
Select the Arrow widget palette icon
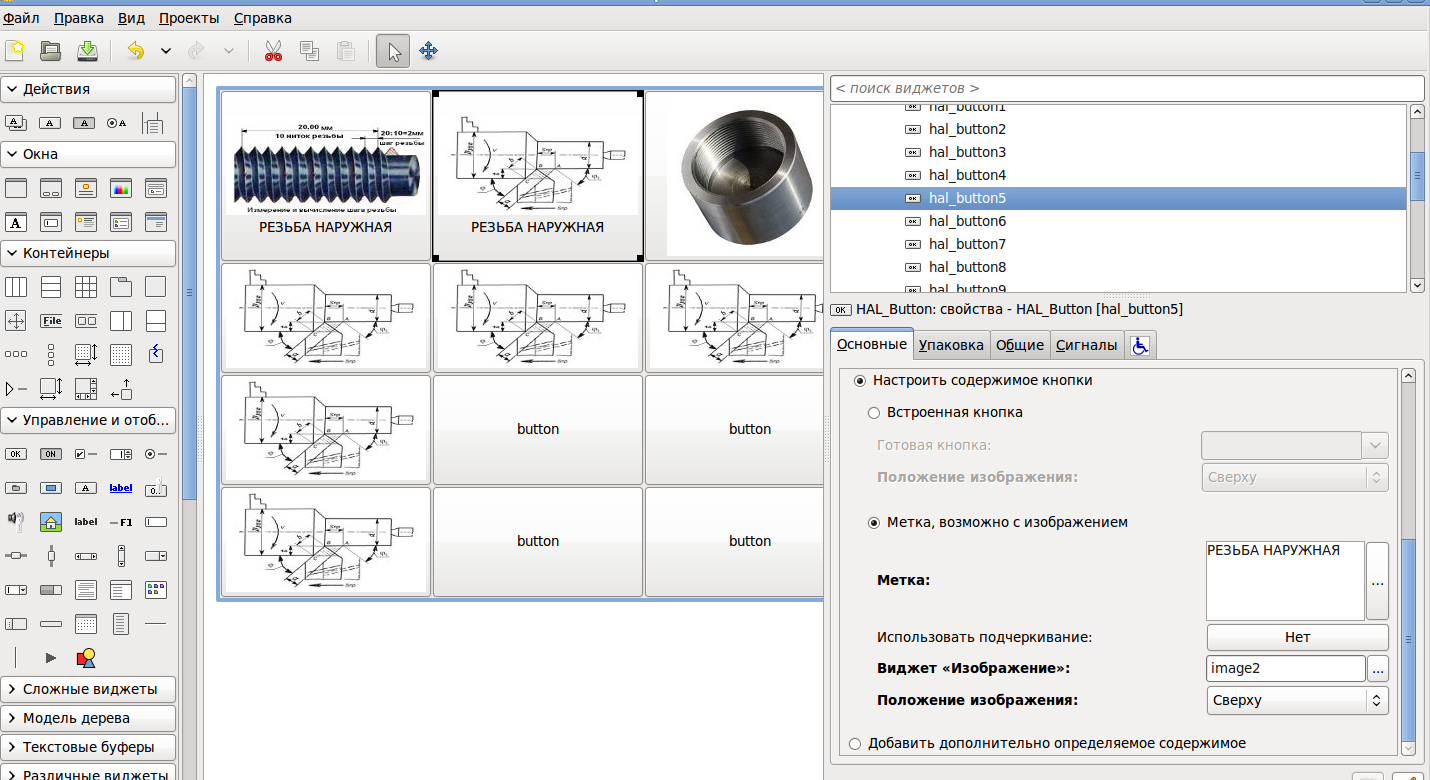pos(51,657)
